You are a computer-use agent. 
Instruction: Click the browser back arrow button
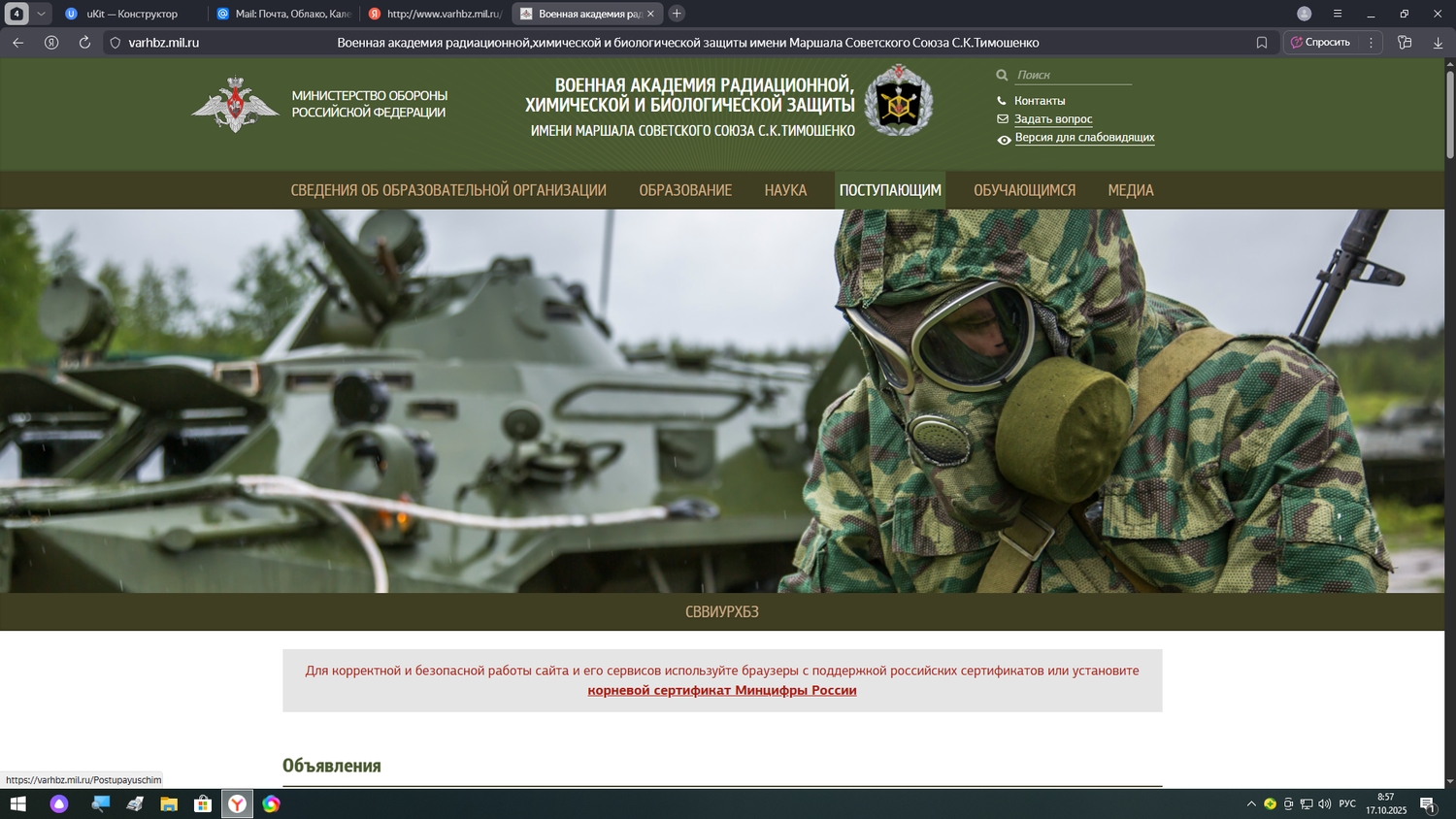17,43
